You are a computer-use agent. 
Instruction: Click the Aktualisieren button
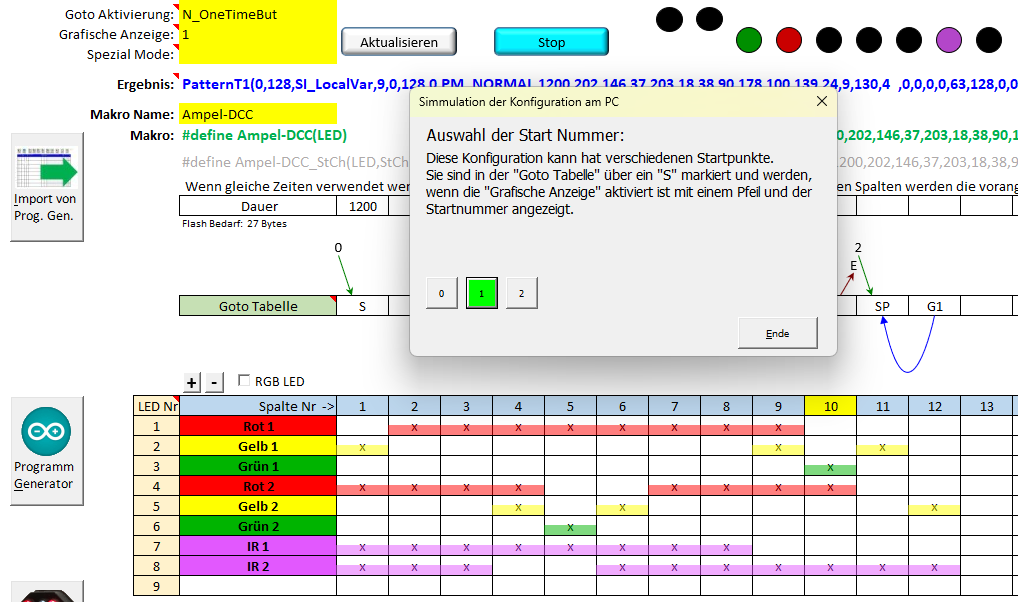tap(399, 42)
